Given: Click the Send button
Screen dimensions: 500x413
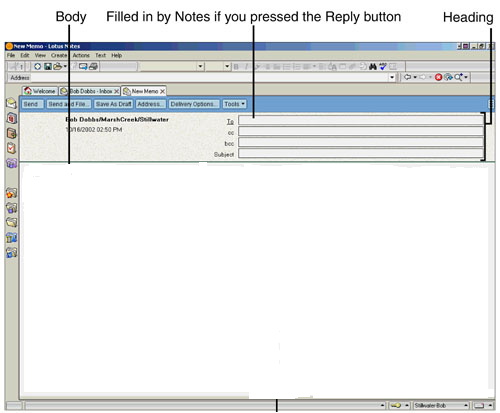Looking at the screenshot, I should 32,104.
